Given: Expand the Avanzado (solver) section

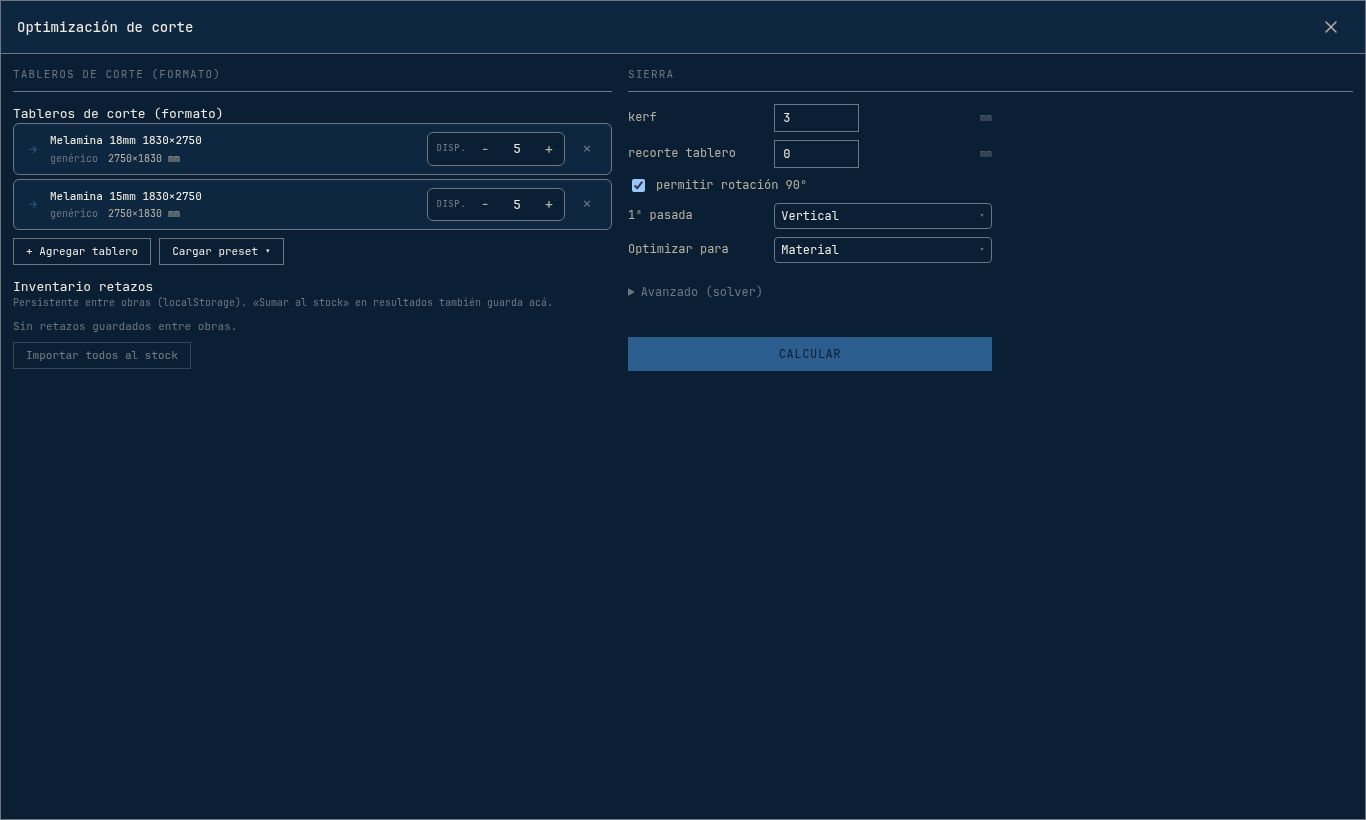Looking at the screenshot, I should [x=695, y=292].
